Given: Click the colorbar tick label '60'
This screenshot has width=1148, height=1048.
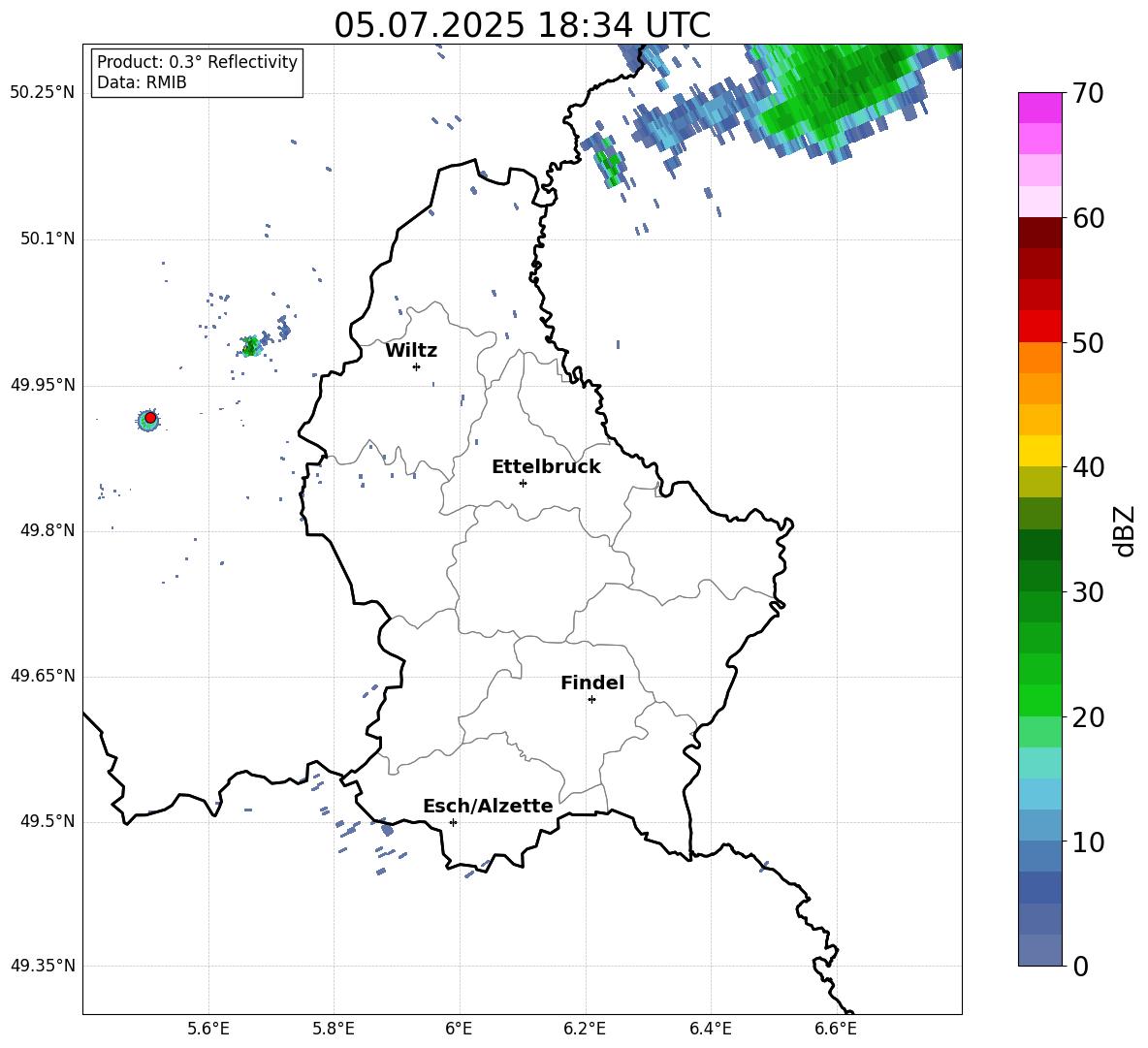Looking at the screenshot, I should coord(1089,218).
